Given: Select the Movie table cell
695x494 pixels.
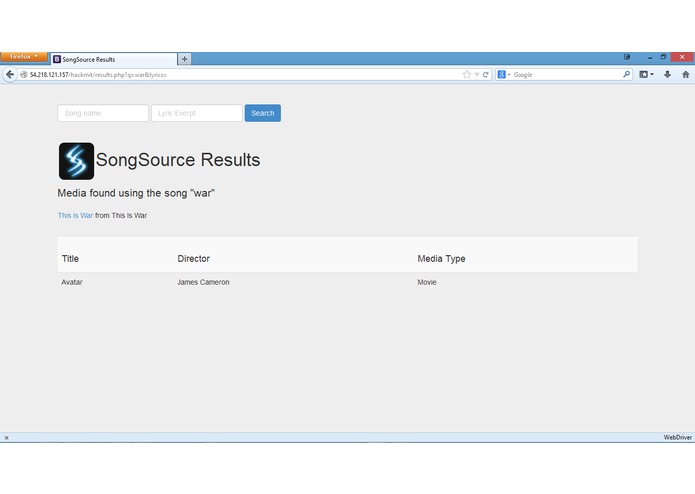Looking at the screenshot, I should (427, 282).
